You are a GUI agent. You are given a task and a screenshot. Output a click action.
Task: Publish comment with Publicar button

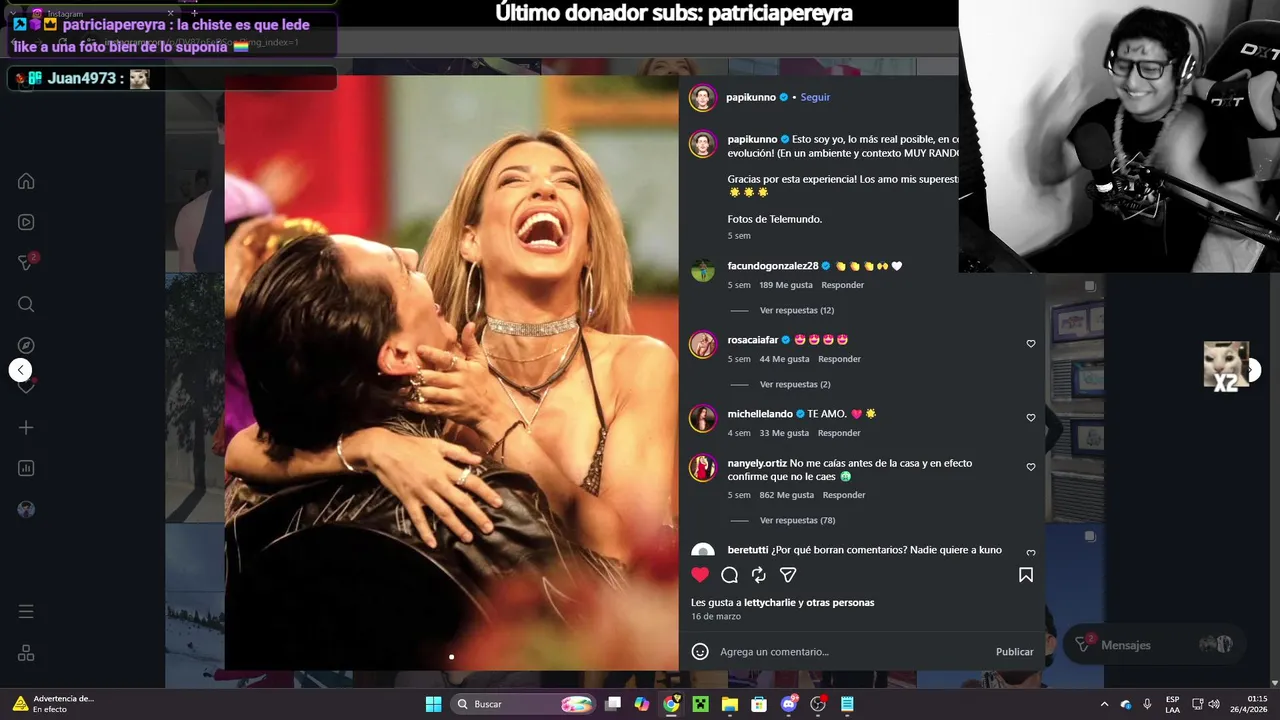click(x=1014, y=652)
